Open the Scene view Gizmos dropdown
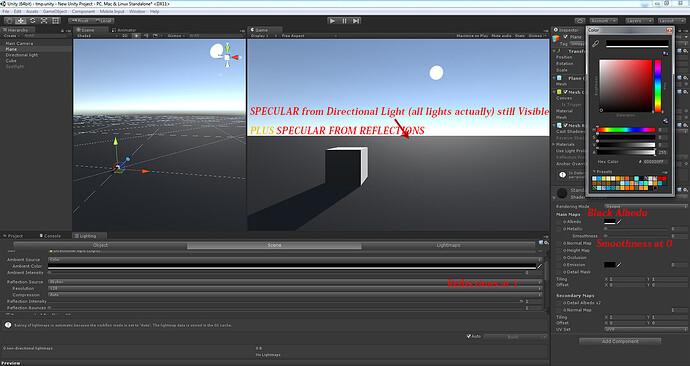Screen dimensions: 690x366 (x=176, y=36)
